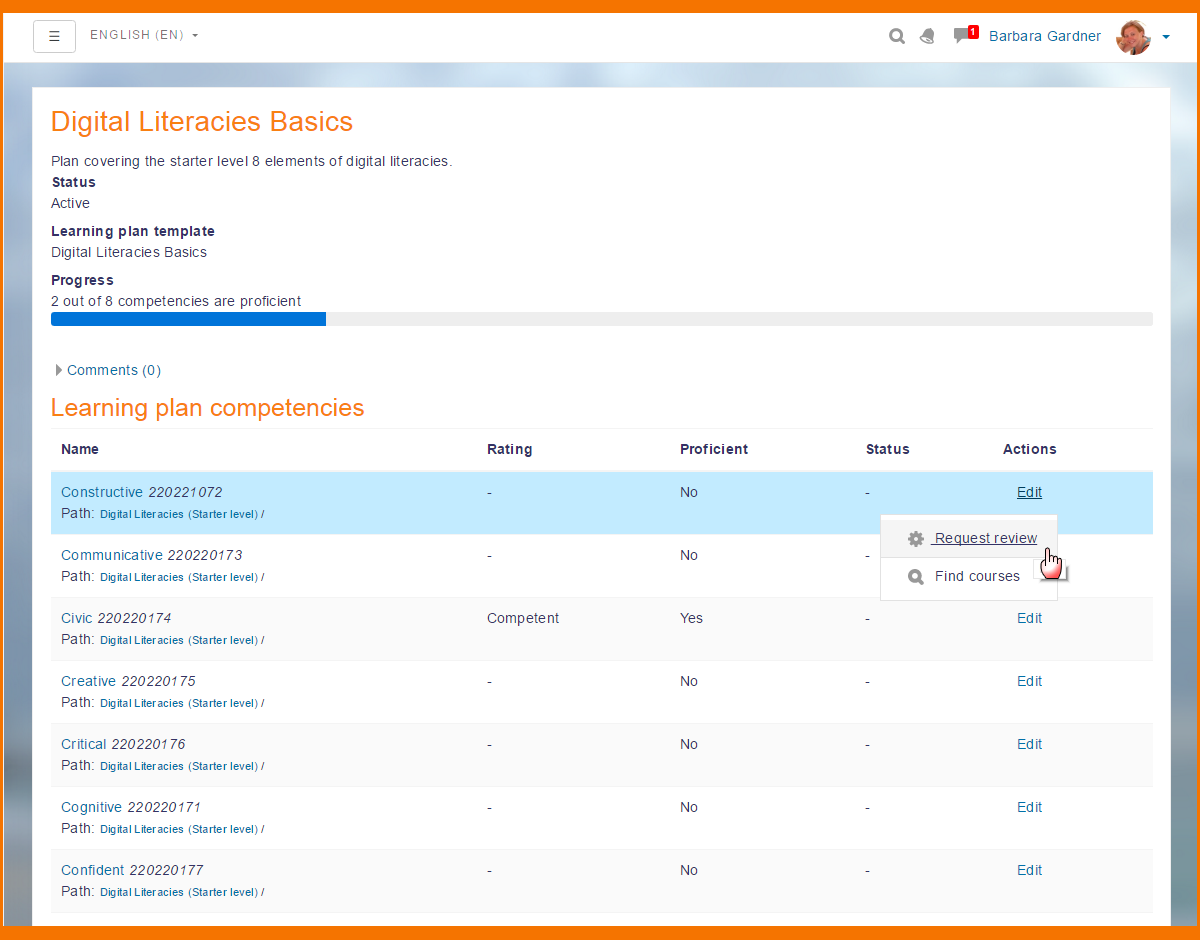The image size is (1200, 940).
Task: Click Barbara Gardner's profile picture
Action: [x=1132, y=37]
